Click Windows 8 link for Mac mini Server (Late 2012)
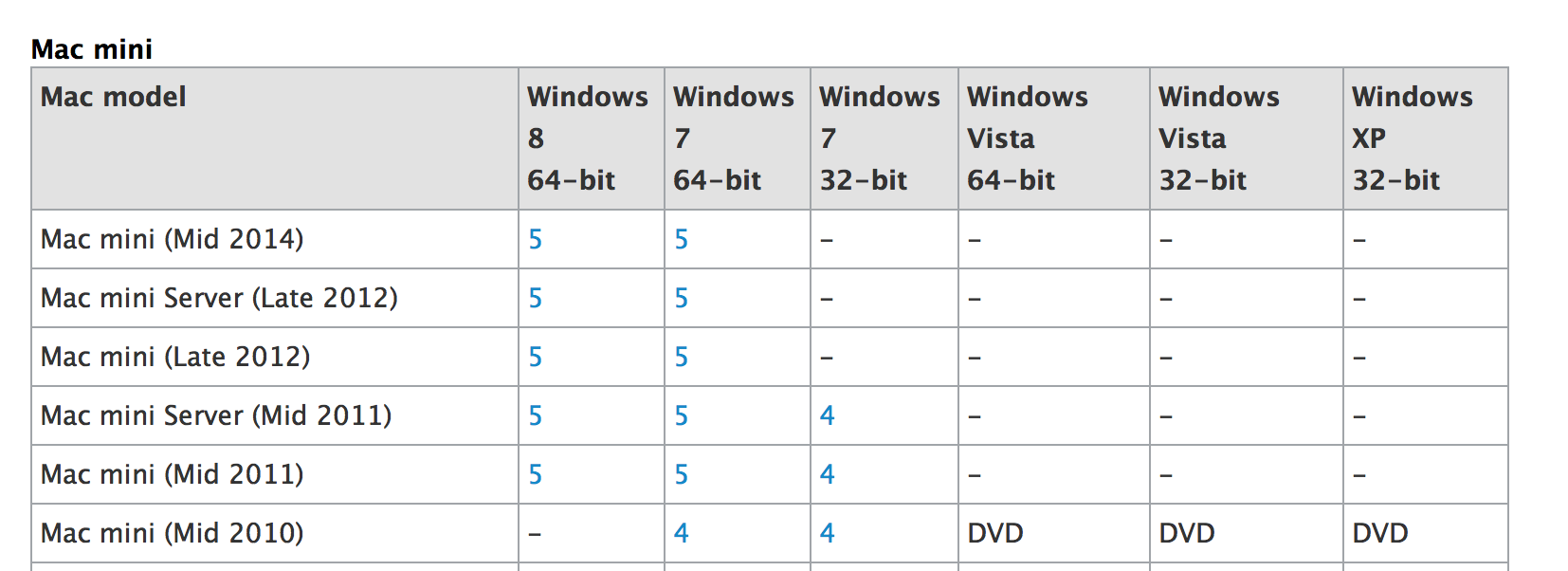The width and height of the screenshot is (1568, 571). pos(536,299)
